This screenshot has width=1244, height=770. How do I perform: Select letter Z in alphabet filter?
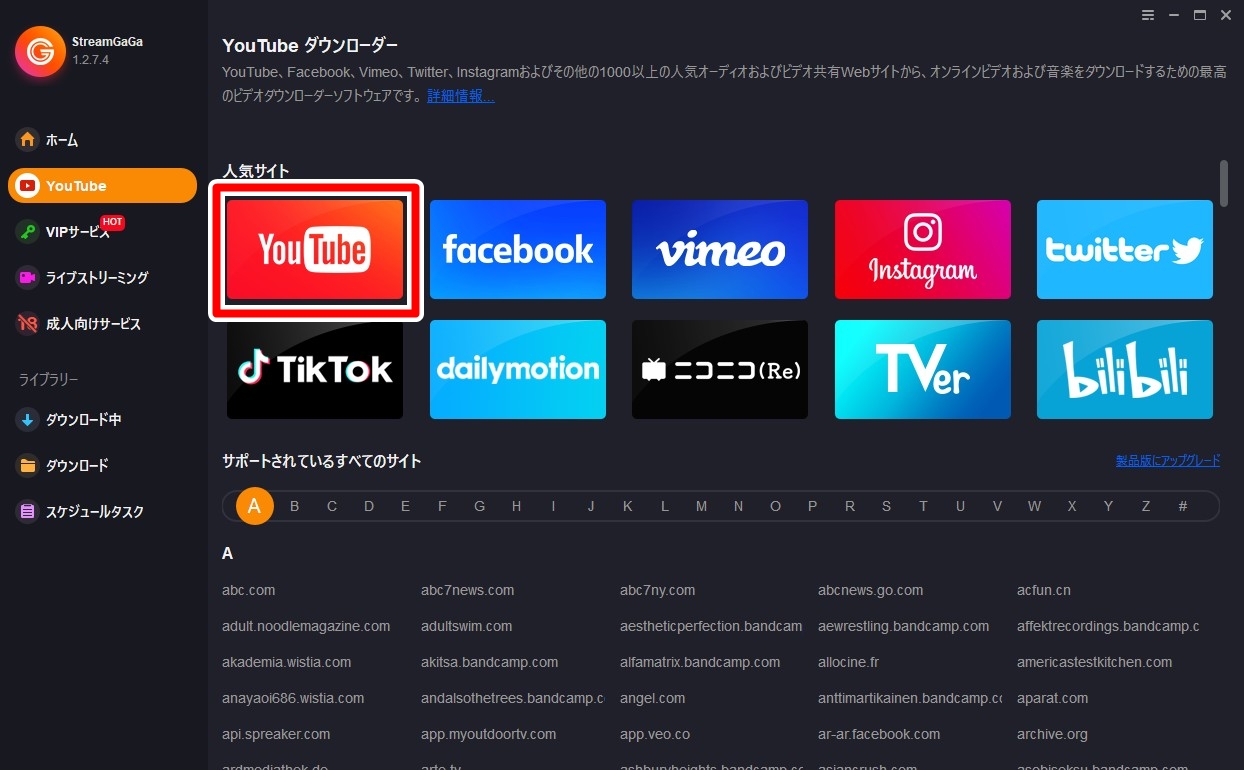coord(1146,506)
